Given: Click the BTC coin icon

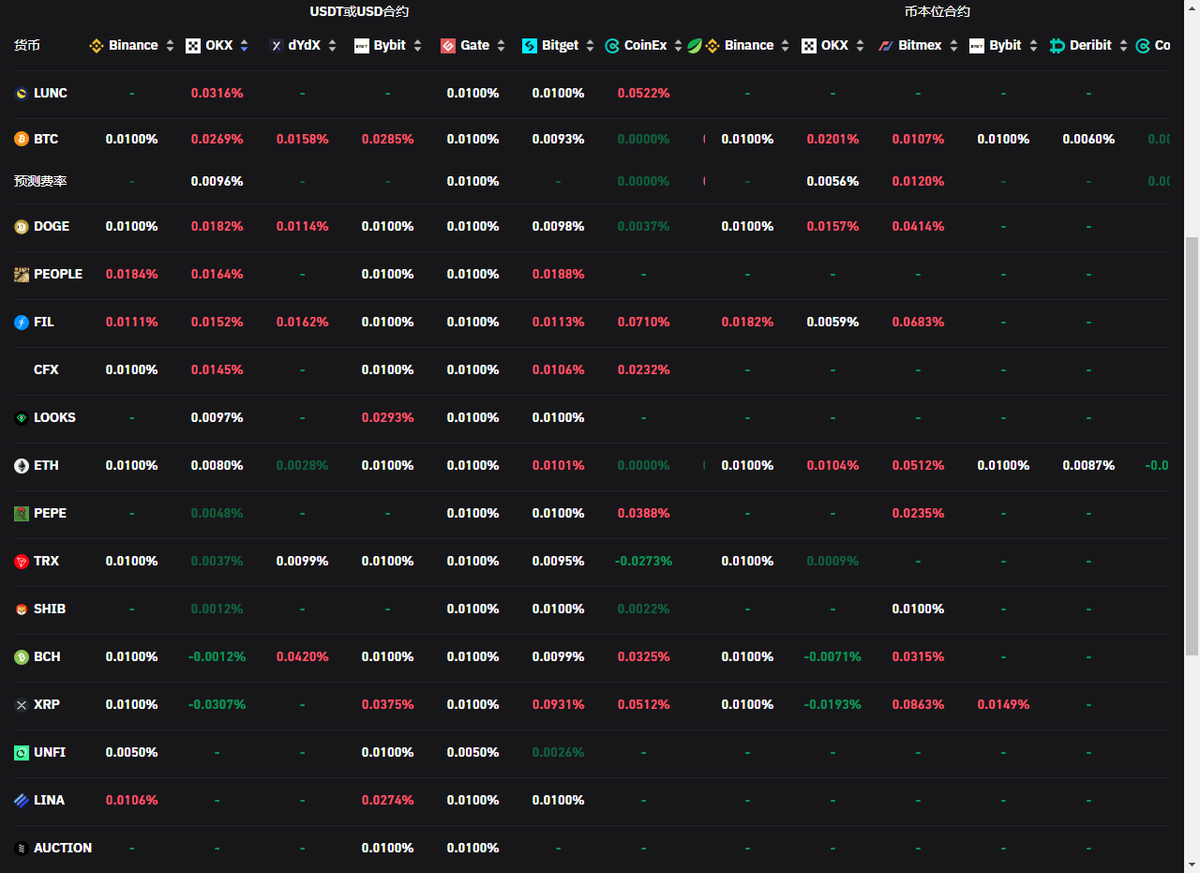Looking at the screenshot, I should pyautogui.click(x=21, y=139).
